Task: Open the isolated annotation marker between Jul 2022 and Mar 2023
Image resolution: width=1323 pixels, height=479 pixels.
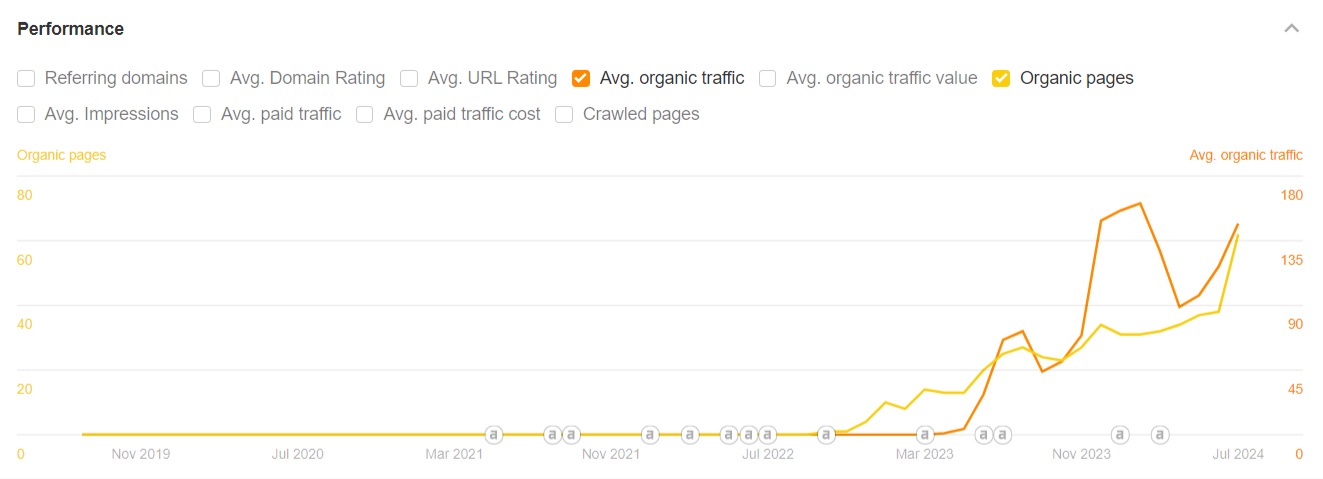Action: pyautogui.click(x=826, y=435)
